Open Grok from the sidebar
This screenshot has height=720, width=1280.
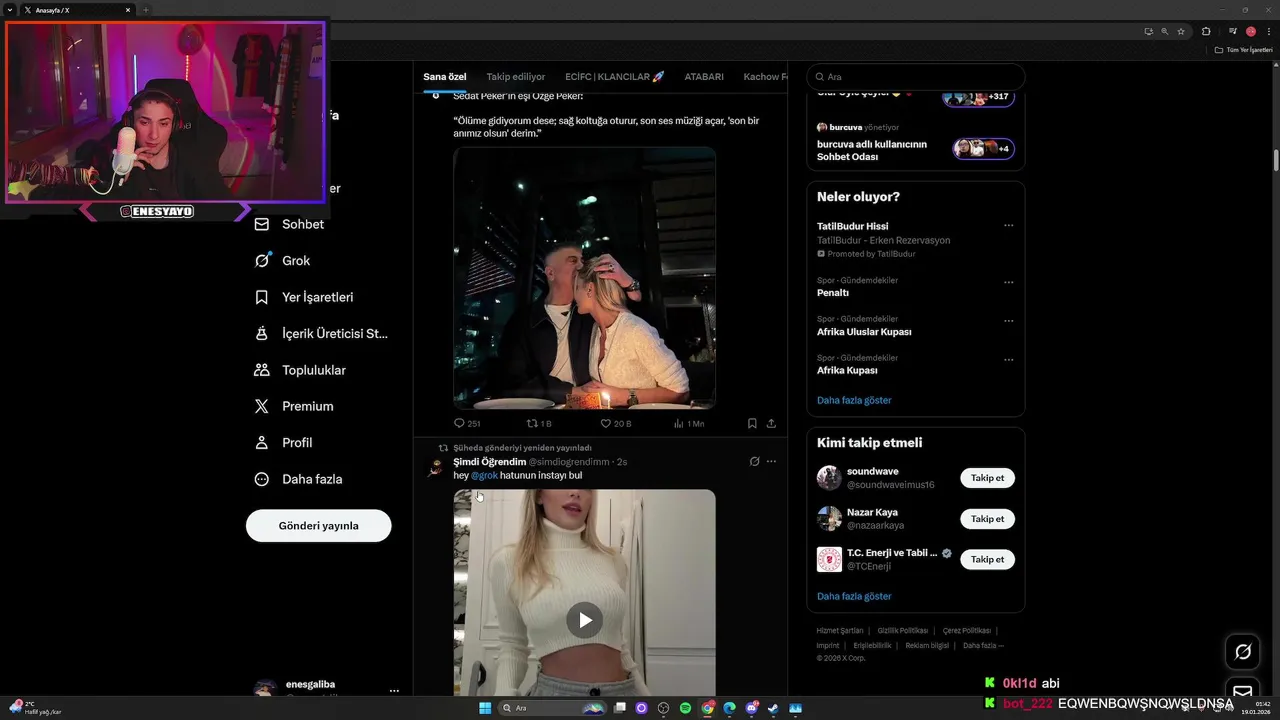pyautogui.click(x=282, y=260)
